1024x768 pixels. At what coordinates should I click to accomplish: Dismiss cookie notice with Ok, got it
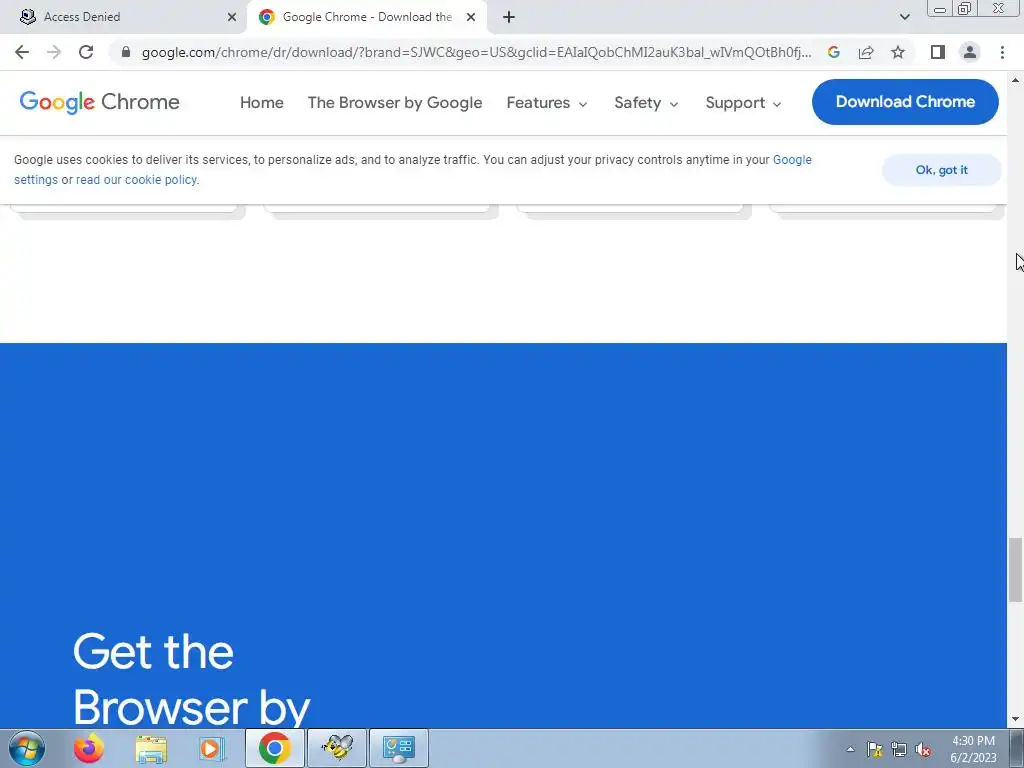coord(941,170)
